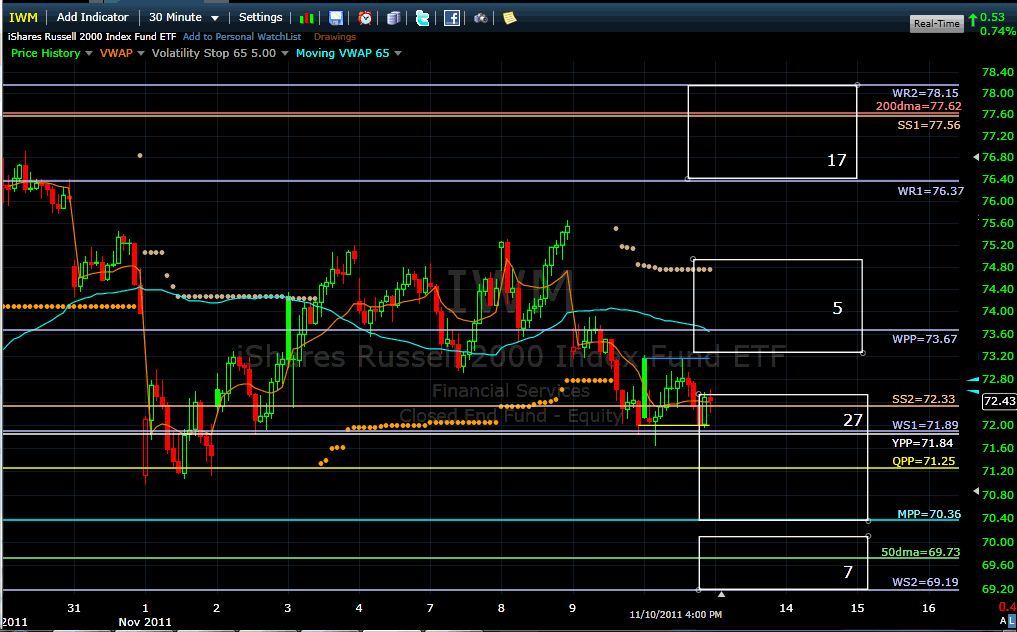This screenshot has width=1017, height=632.
Task: Open the 30 Minute timeframe dropdown
Action: pyautogui.click(x=184, y=18)
